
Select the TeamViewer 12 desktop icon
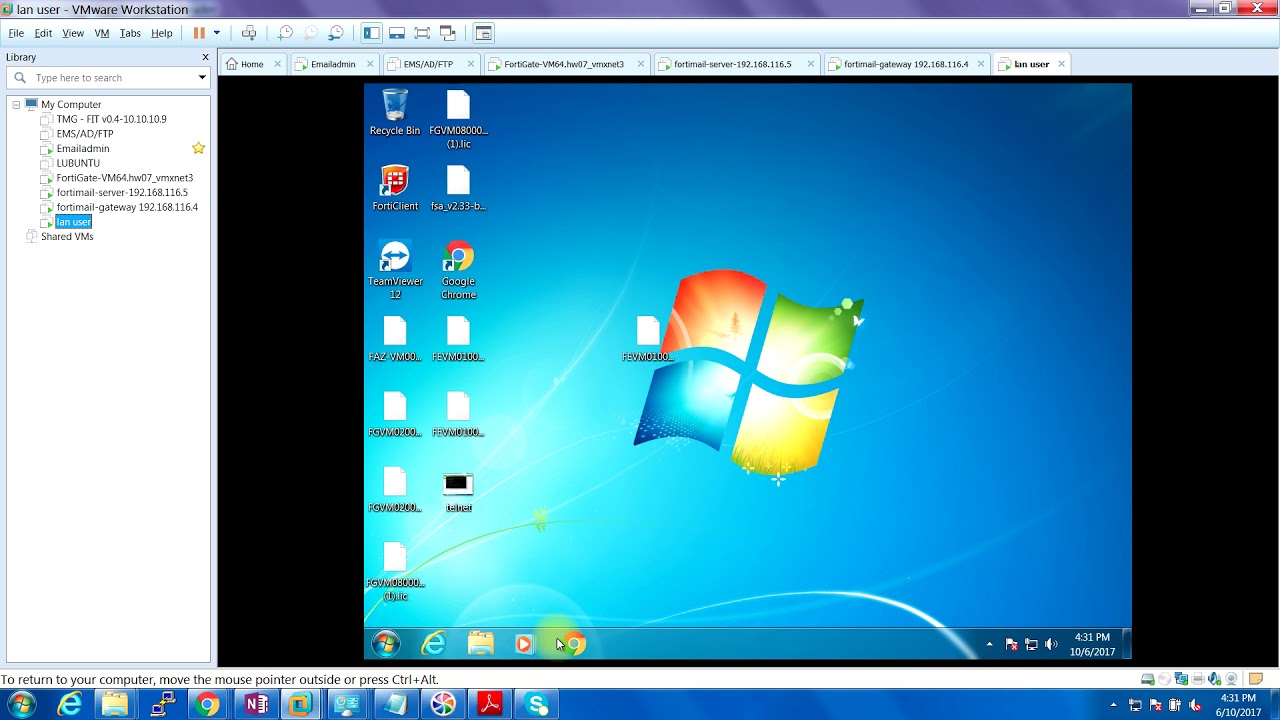(x=395, y=270)
